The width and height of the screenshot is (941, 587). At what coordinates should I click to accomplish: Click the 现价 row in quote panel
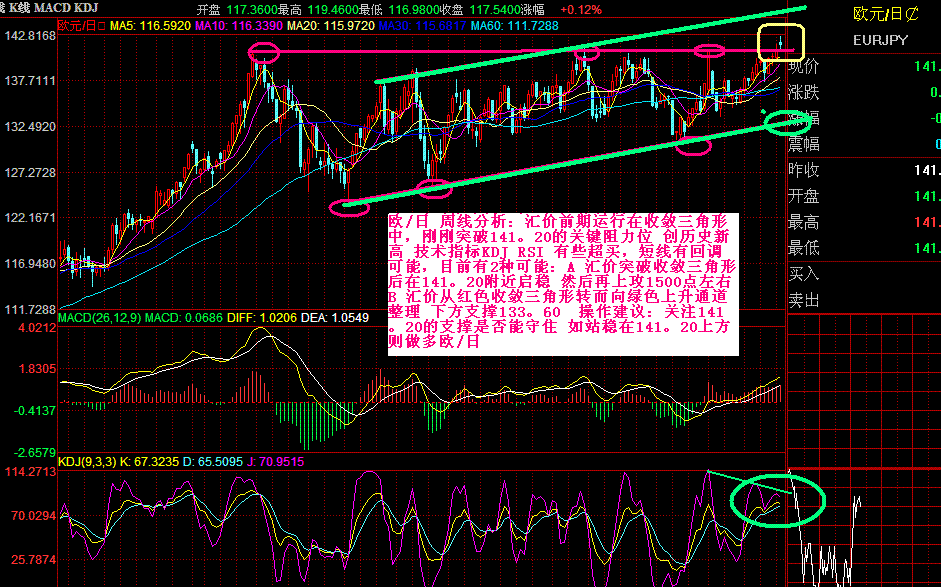[864, 66]
